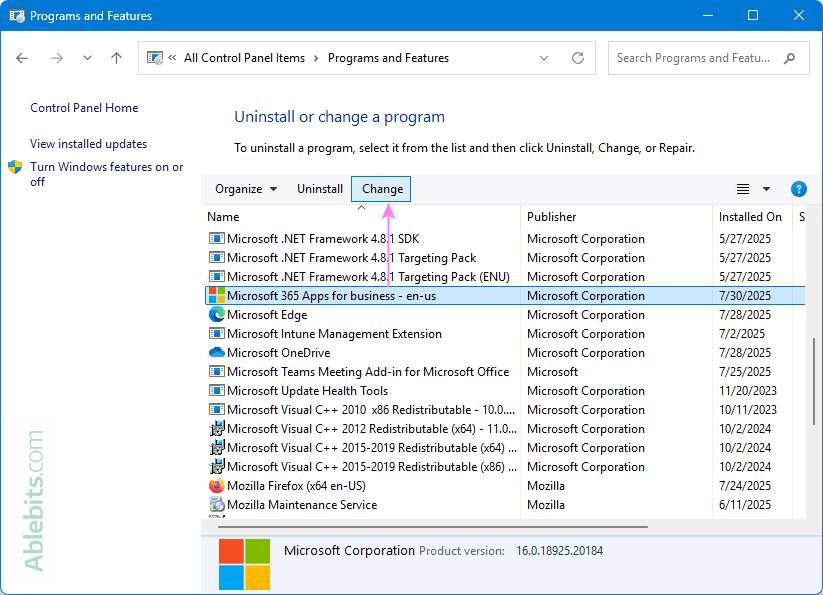Select Microsoft .NET Framework 4.8.1 SDK entry
823x595 pixels.
coord(320,238)
